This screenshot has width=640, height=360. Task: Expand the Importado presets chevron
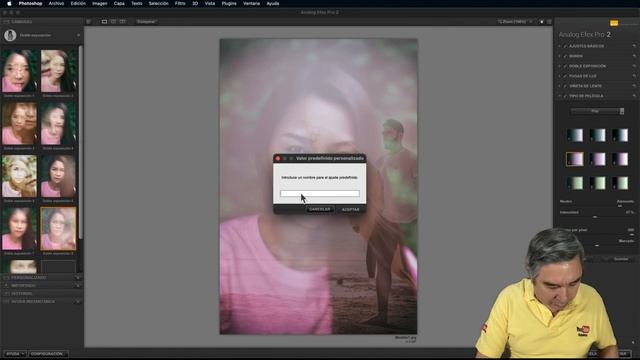pyautogui.click(x=78, y=286)
